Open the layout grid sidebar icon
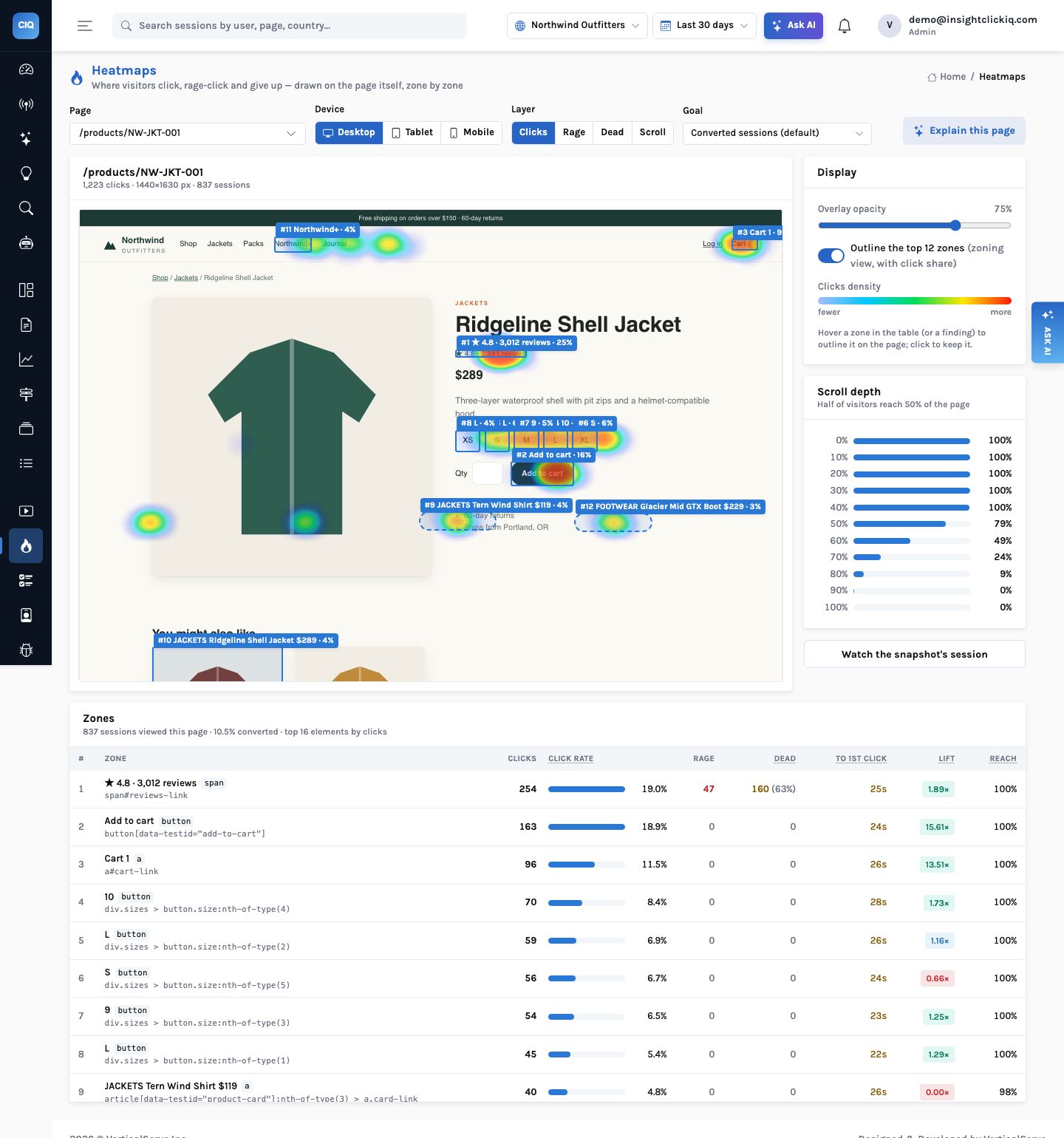 [26, 290]
